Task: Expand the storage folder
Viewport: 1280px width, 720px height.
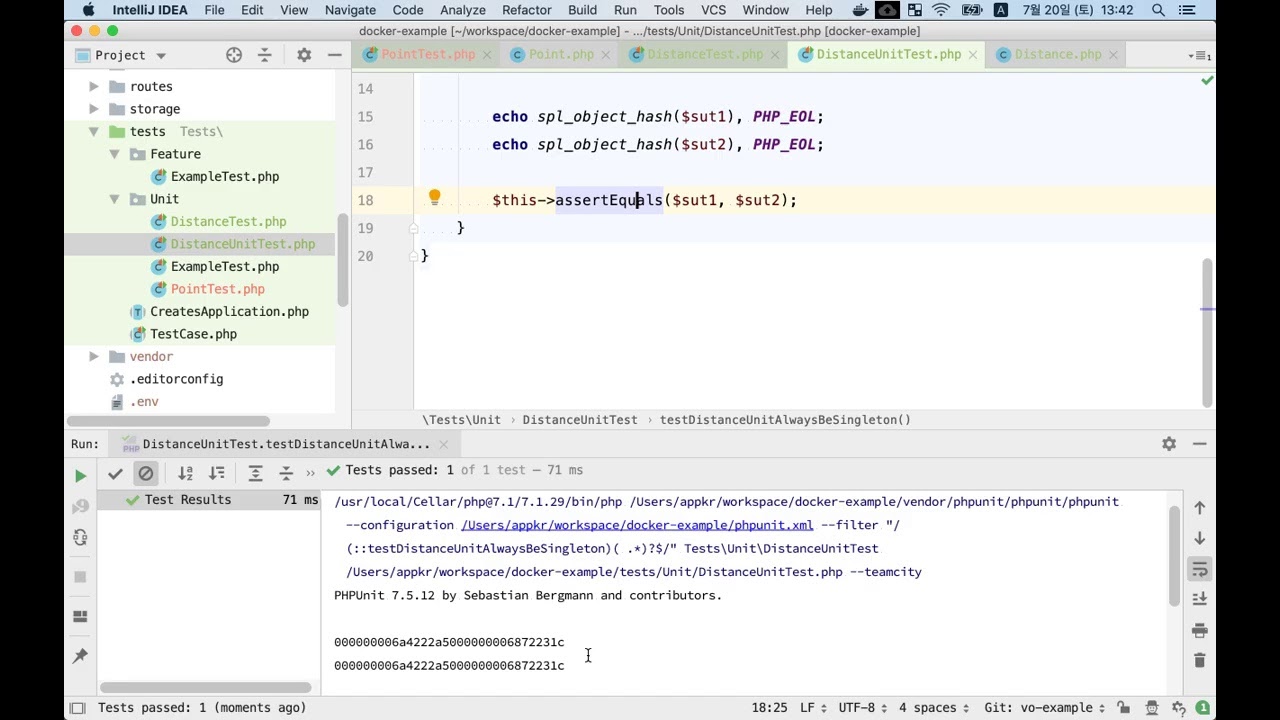Action: pos(94,108)
